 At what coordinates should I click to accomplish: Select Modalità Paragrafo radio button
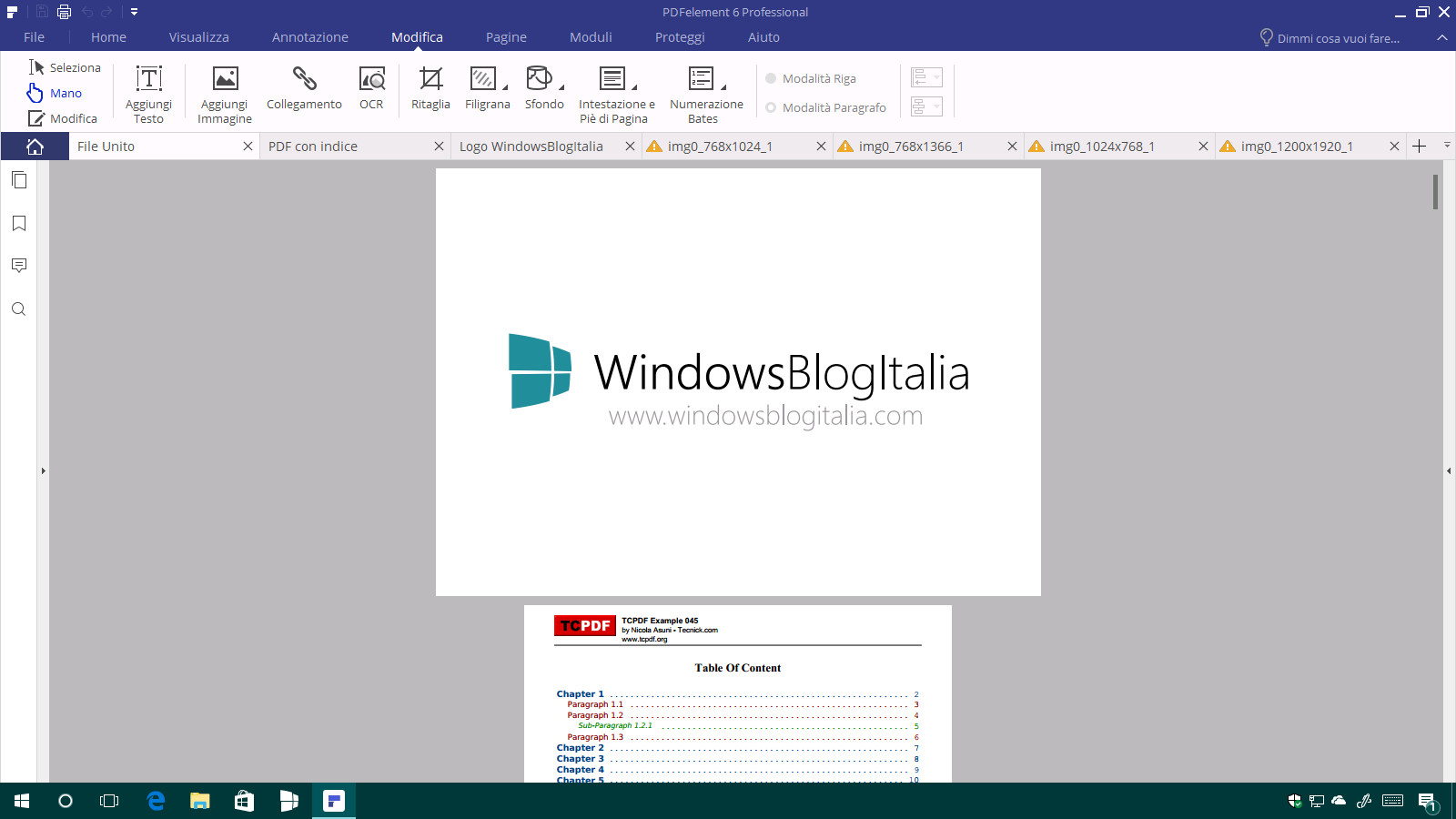[826, 107]
